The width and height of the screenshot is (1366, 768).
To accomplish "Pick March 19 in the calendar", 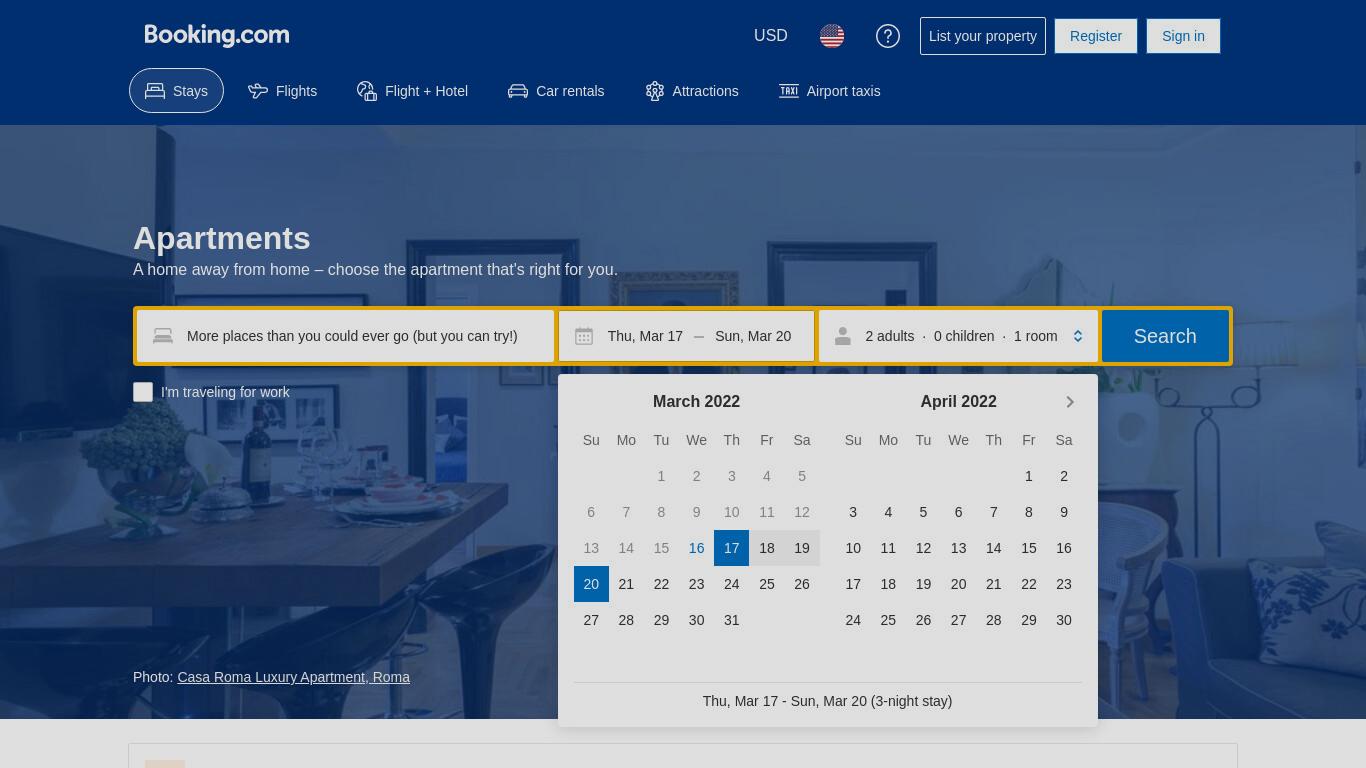I will [x=802, y=548].
